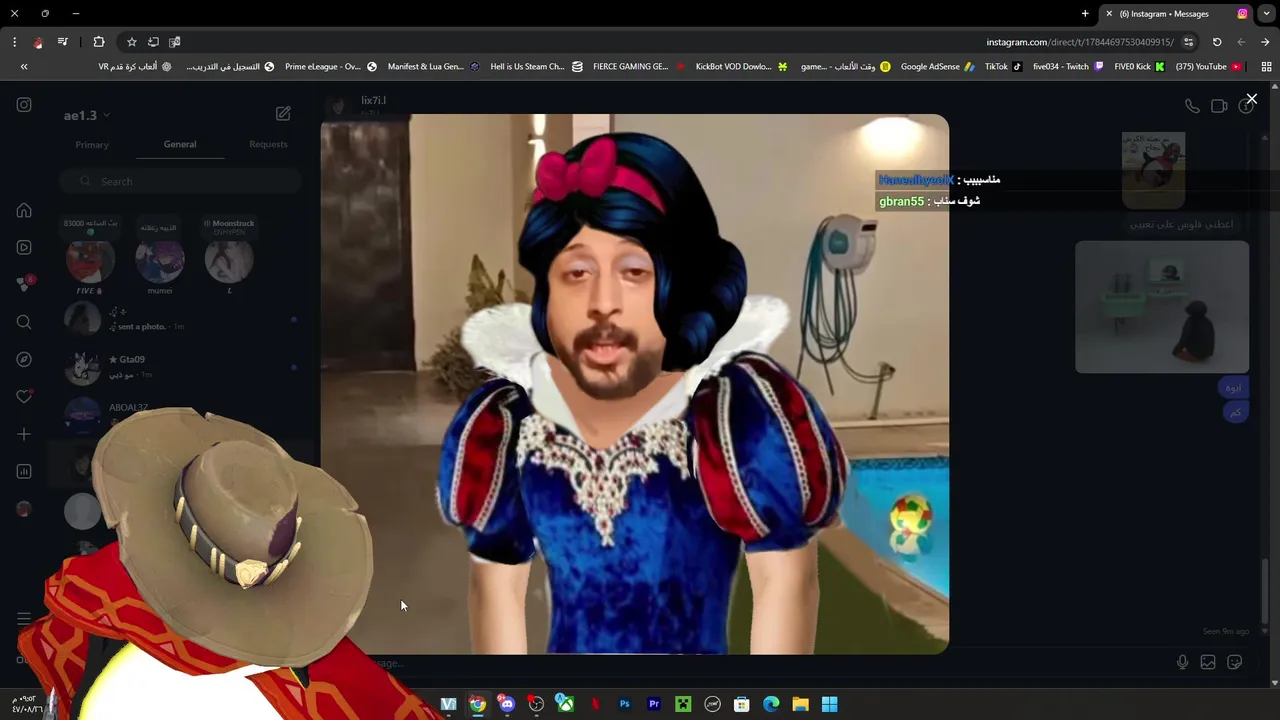Open Instagram Search in the sidebar
Screen dimensions: 1280x720
(24, 322)
